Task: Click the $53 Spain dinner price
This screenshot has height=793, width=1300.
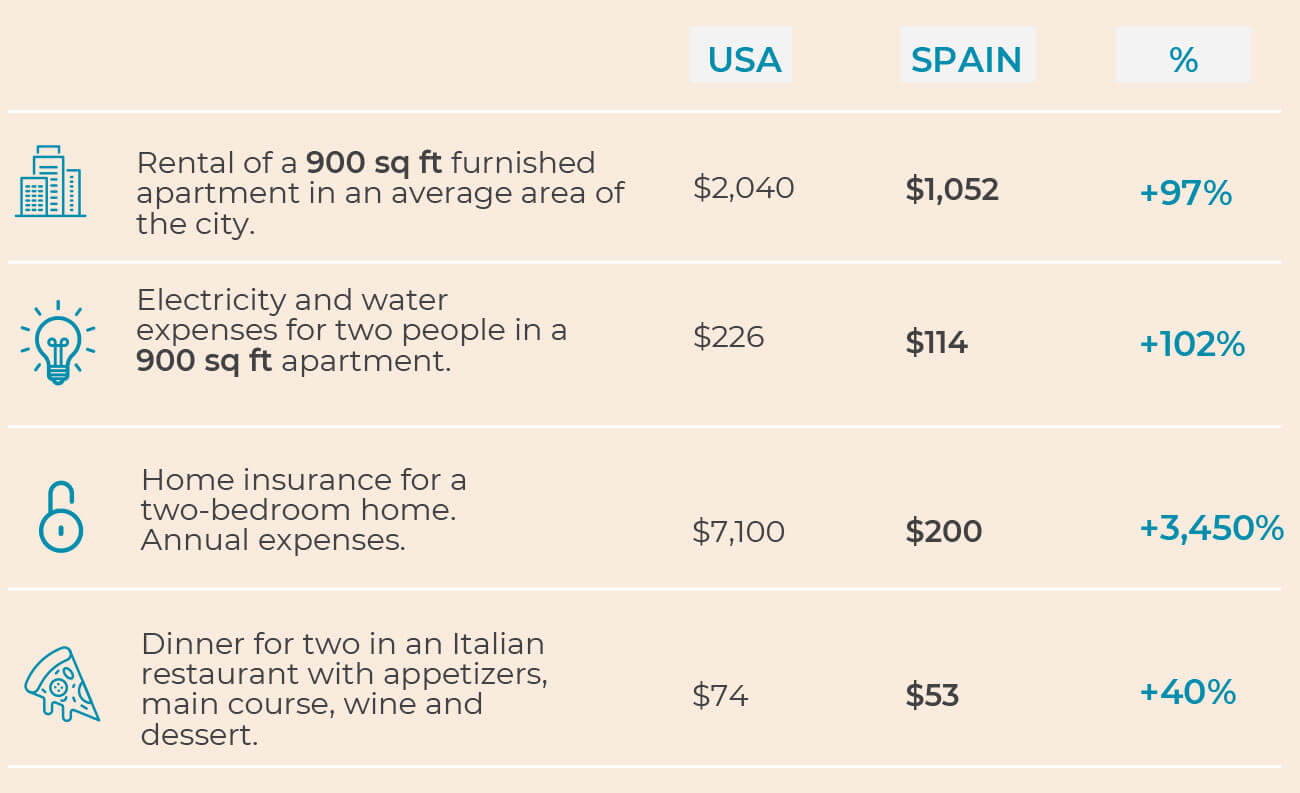Action: 932,695
